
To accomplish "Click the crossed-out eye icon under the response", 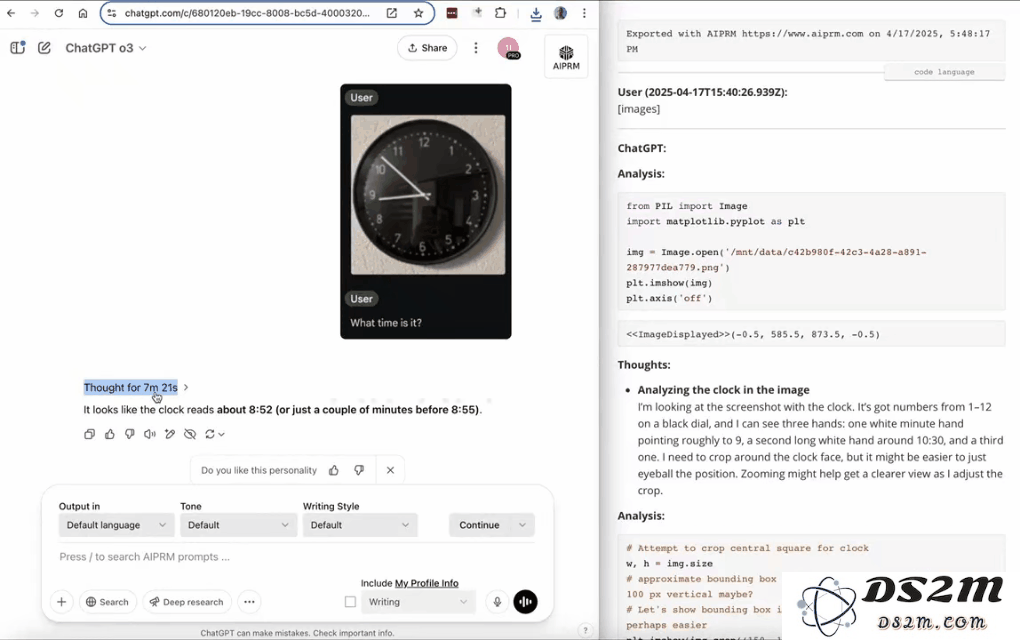I will tap(190, 434).
